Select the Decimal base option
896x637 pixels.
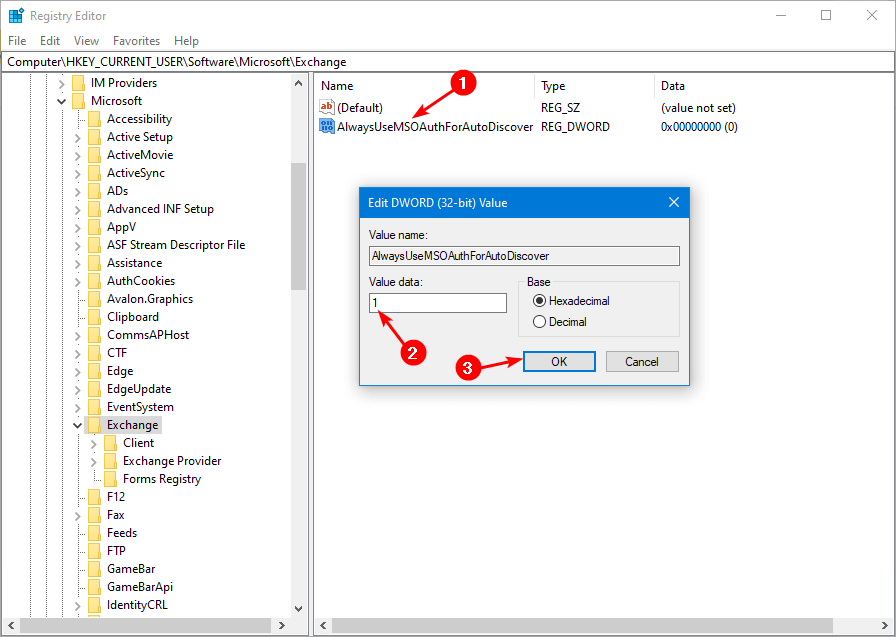click(559, 322)
